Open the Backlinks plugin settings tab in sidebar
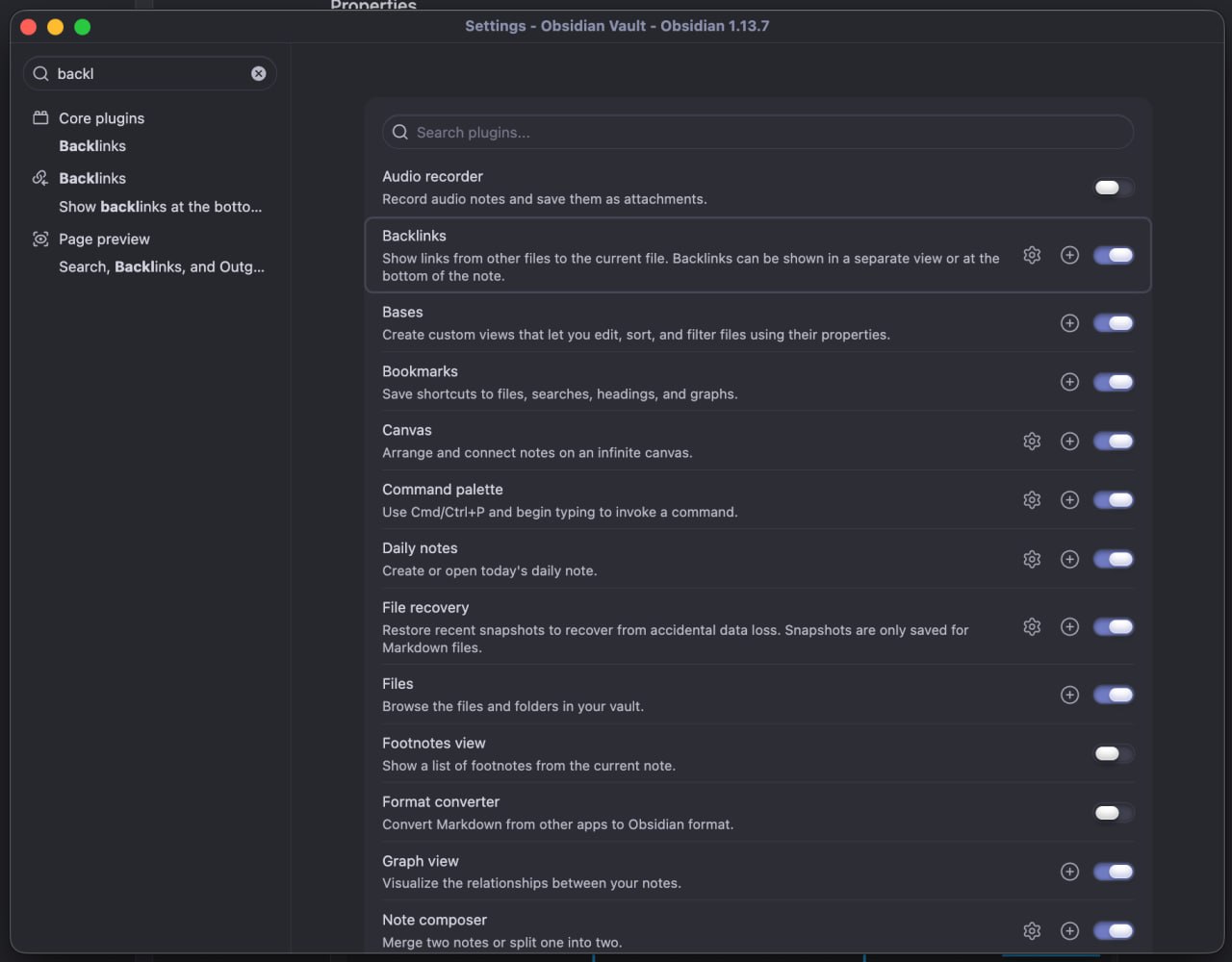 pyautogui.click(x=92, y=178)
